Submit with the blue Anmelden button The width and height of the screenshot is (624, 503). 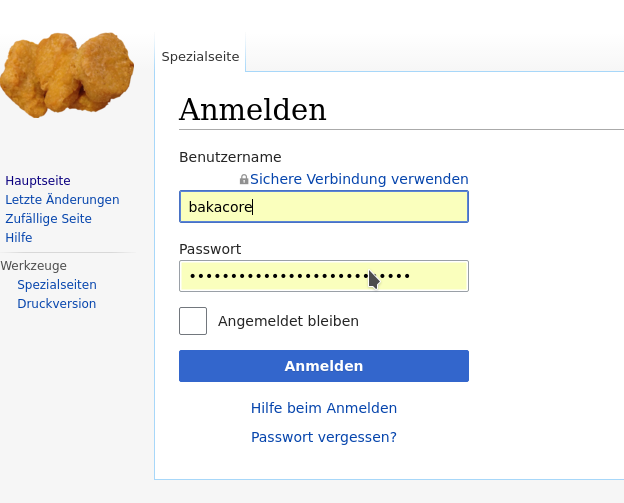tap(324, 366)
